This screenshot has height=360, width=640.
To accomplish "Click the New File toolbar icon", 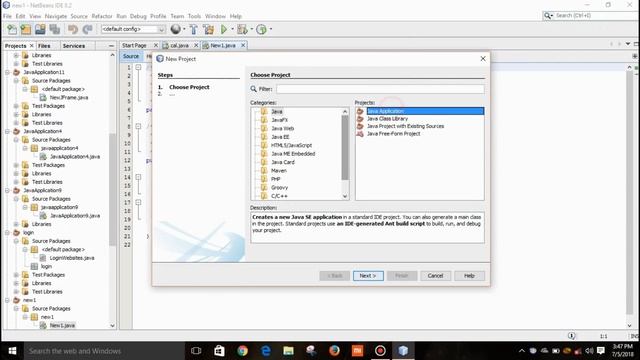I will tap(12, 29).
